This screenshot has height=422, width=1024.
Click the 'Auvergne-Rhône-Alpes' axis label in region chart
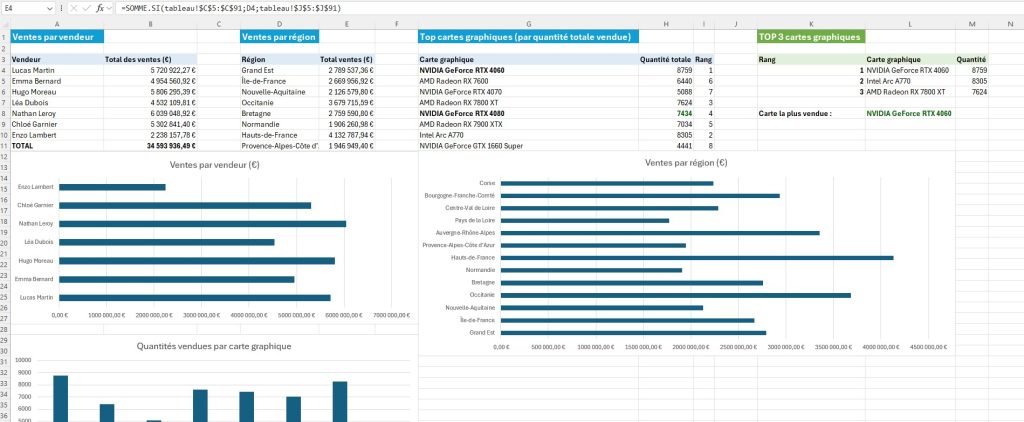click(465, 233)
